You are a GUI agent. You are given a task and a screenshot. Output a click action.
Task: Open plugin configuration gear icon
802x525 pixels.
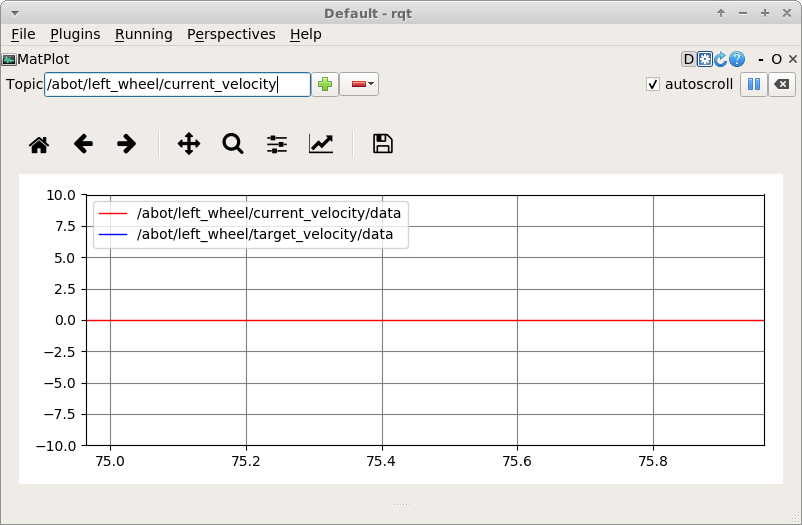[704, 59]
